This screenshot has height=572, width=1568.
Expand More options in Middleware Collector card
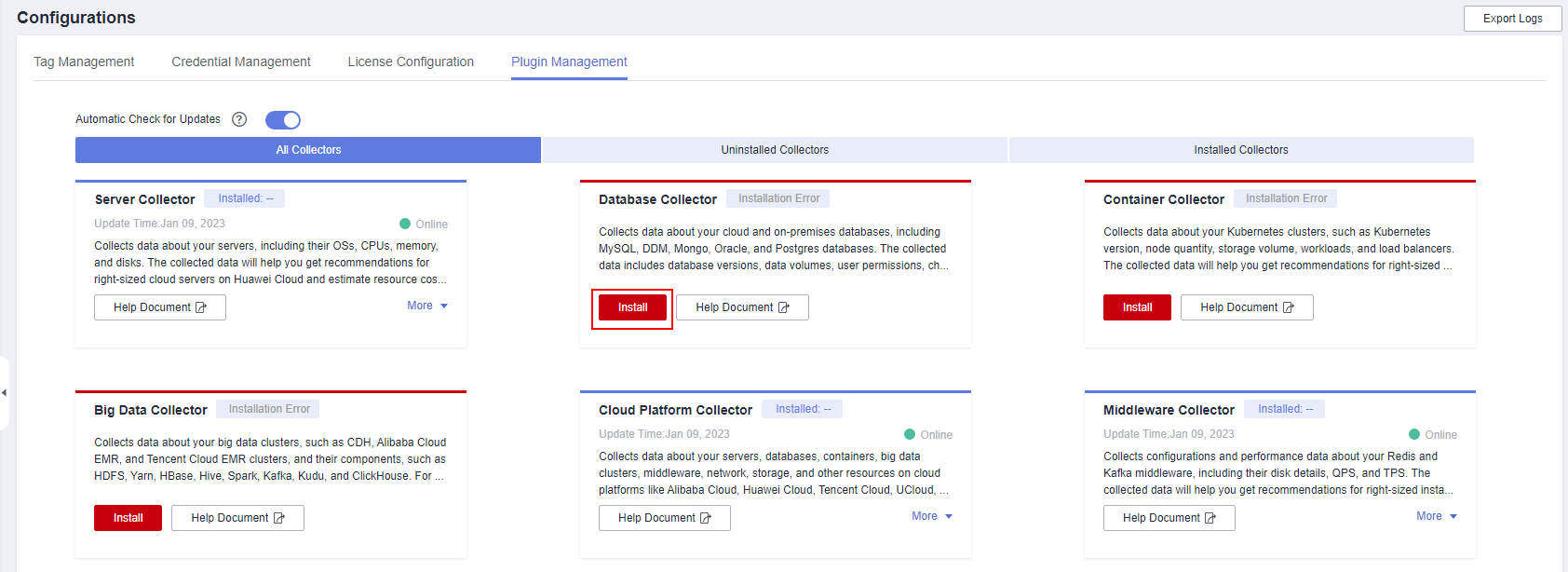pos(1437,516)
